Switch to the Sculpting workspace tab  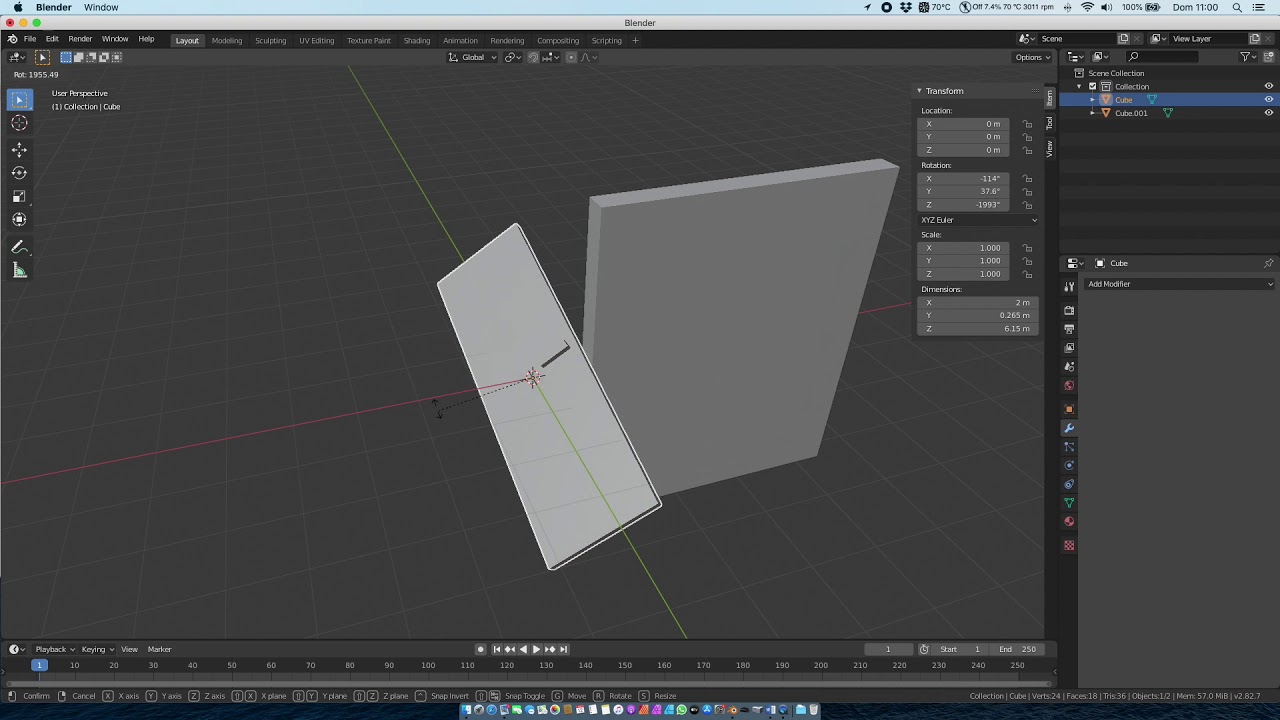pyautogui.click(x=270, y=41)
